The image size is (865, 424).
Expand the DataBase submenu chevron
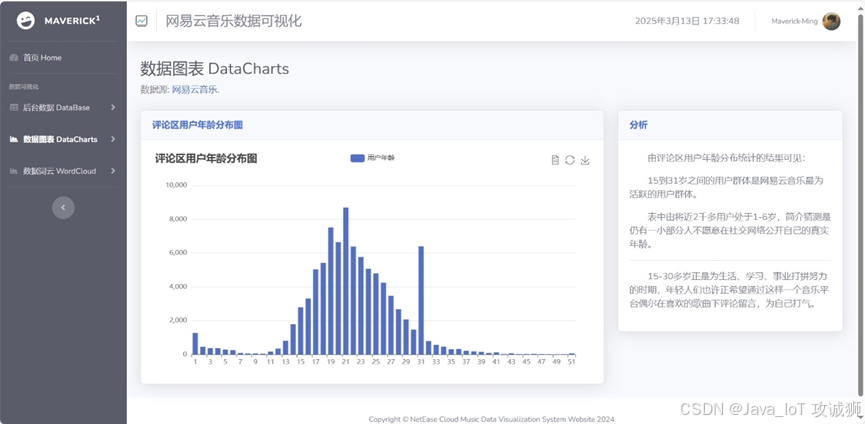click(113, 108)
